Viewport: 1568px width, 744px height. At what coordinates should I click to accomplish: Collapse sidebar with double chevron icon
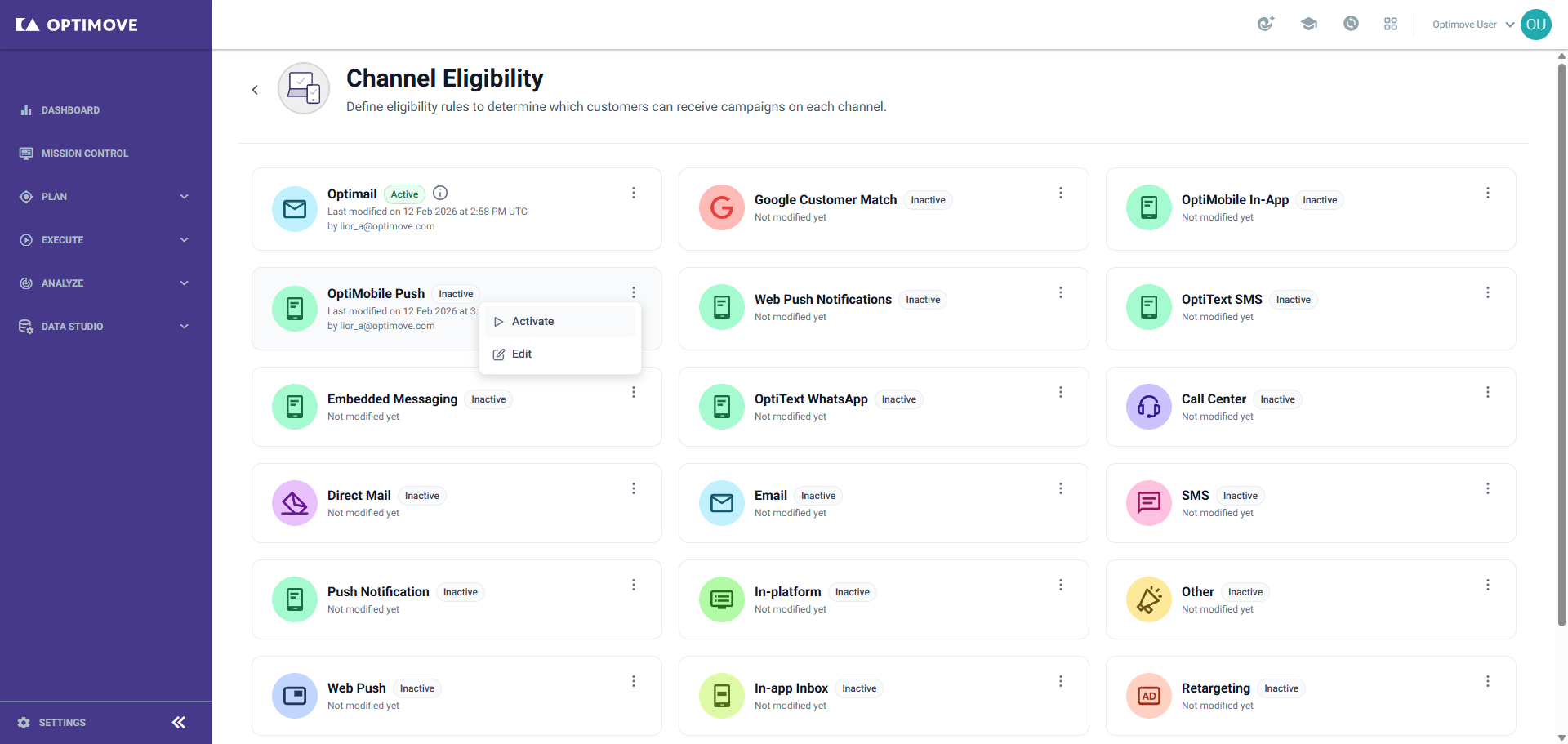(179, 722)
